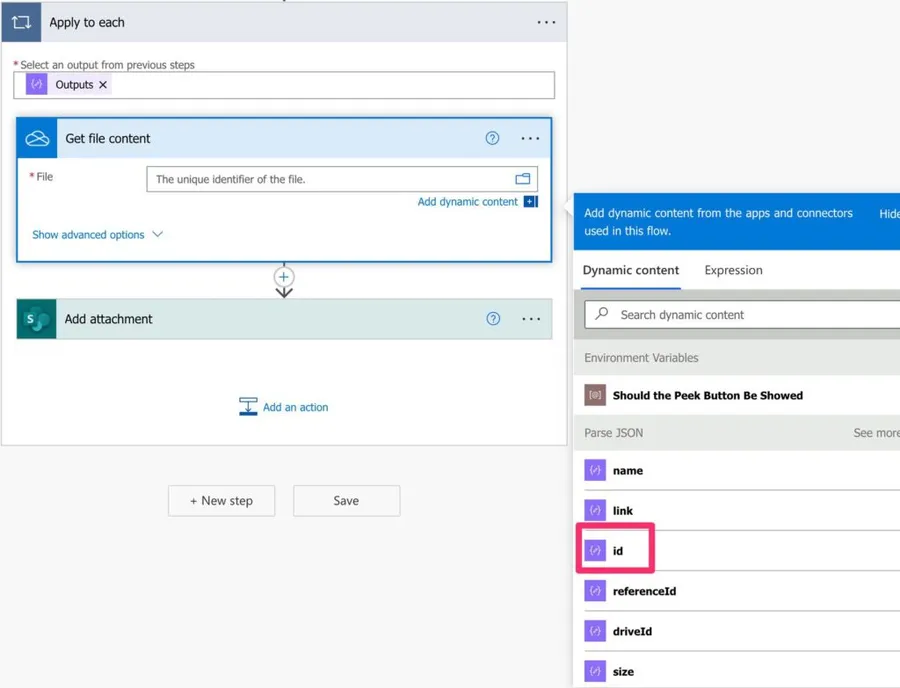Expand Show advanced options
Screen dimensions: 900x688
[97, 235]
